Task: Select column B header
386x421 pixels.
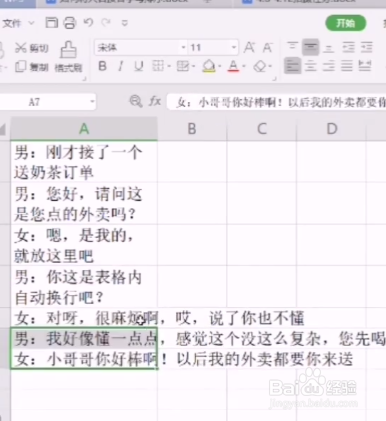Action: [192, 128]
